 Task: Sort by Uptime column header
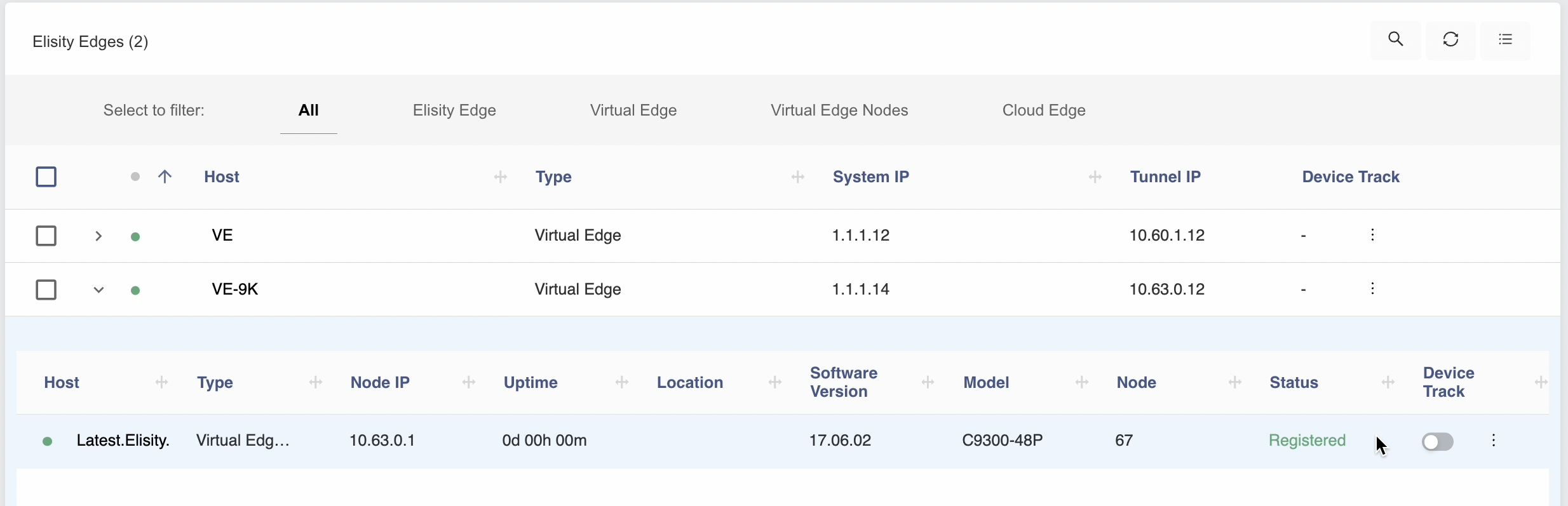(x=531, y=382)
